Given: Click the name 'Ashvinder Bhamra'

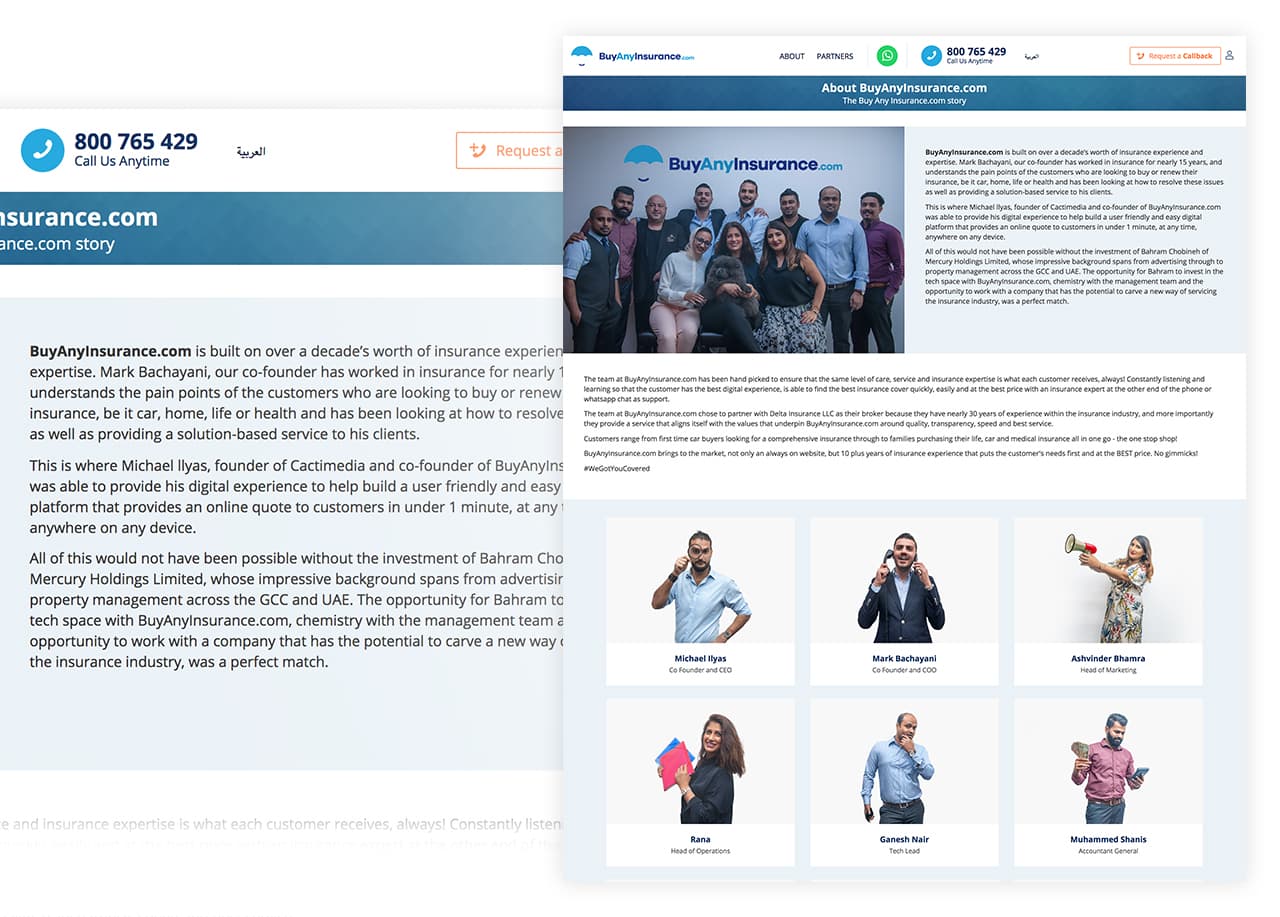Looking at the screenshot, I should [1108, 659].
